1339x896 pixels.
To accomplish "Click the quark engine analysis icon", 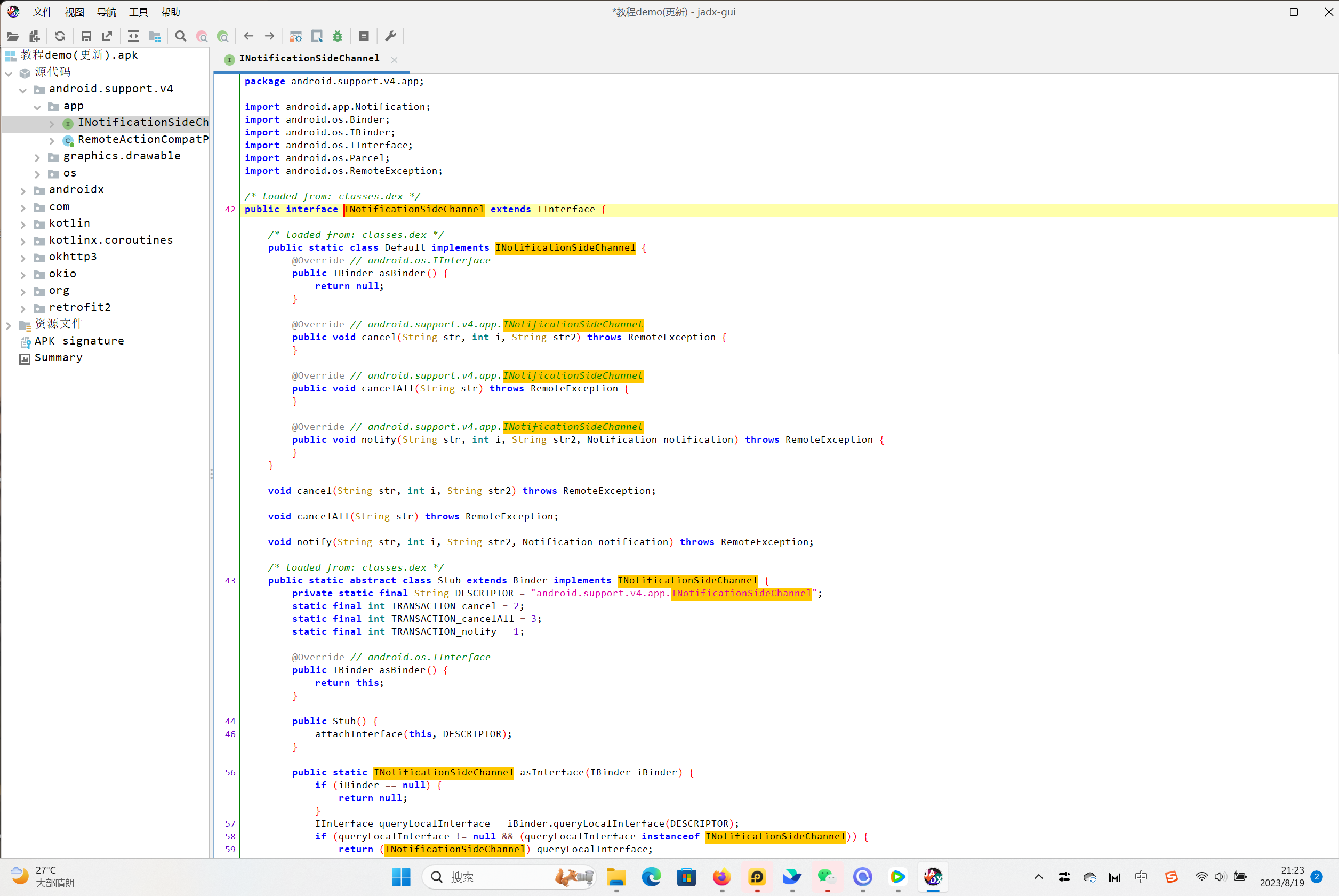I will coord(317,37).
